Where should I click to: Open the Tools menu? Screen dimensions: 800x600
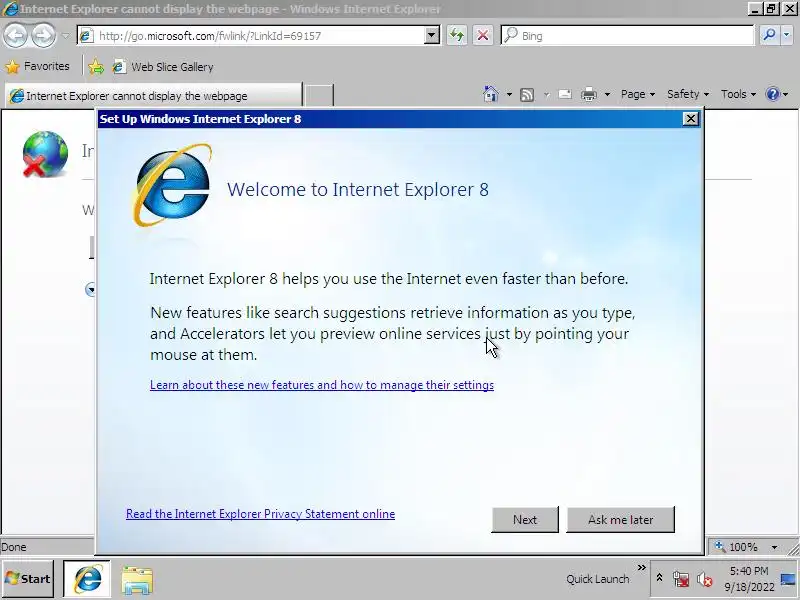tap(738, 94)
